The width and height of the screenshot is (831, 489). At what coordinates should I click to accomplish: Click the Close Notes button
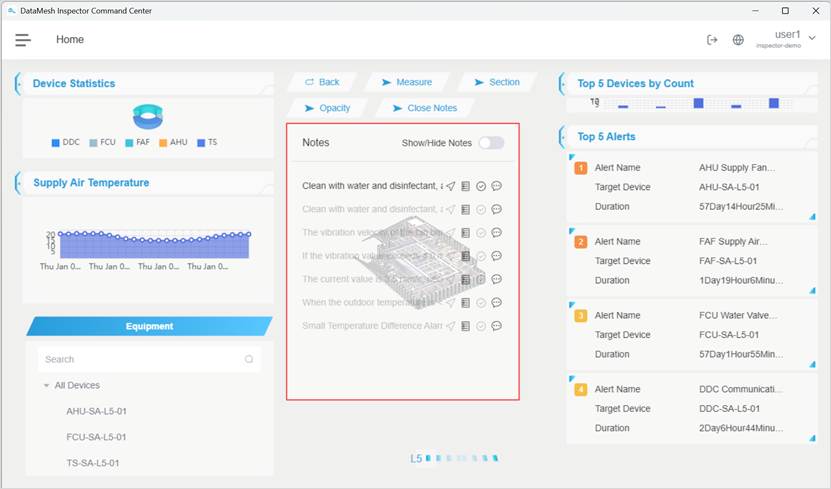424,108
